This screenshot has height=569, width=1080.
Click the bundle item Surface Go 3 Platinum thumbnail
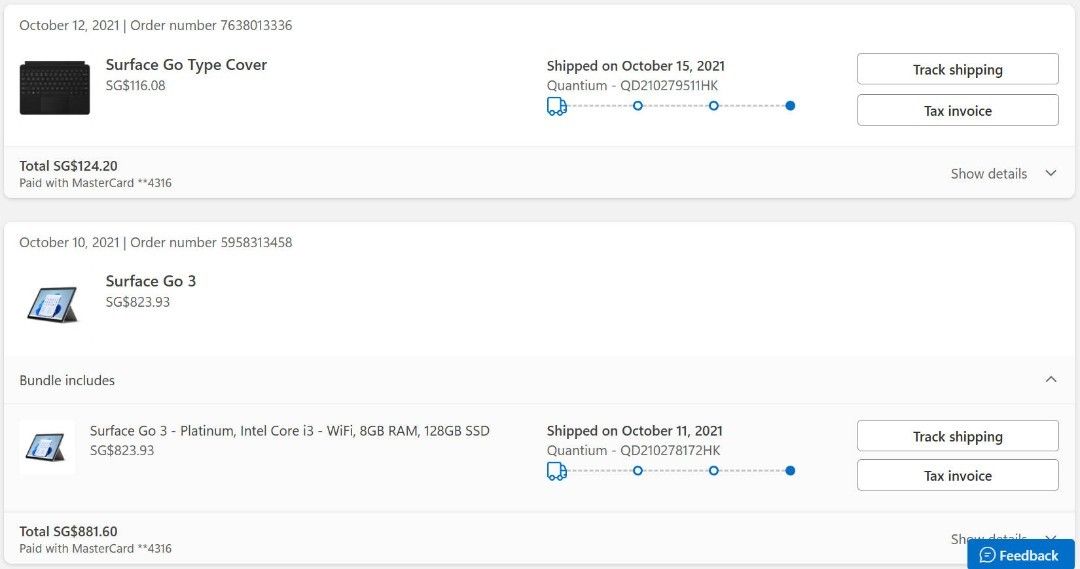pos(46,448)
